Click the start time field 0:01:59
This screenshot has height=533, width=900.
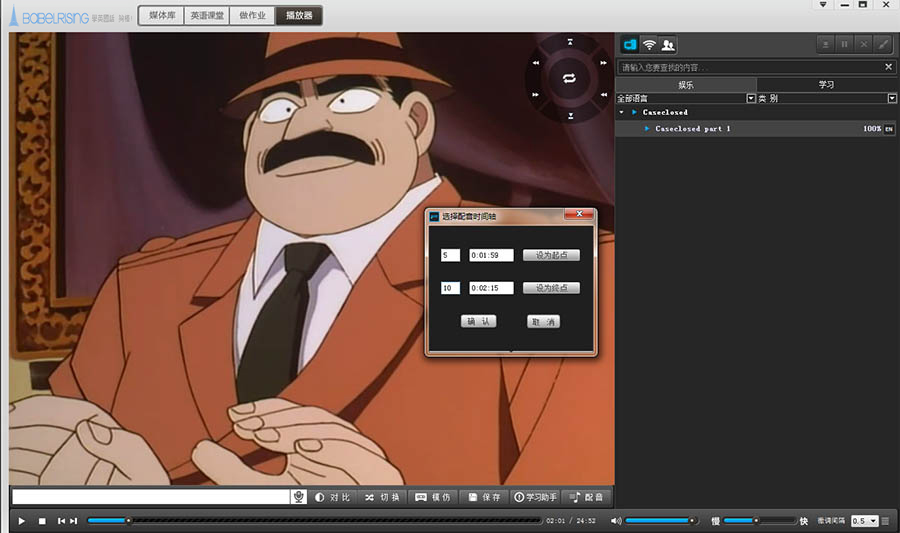pos(491,255)
